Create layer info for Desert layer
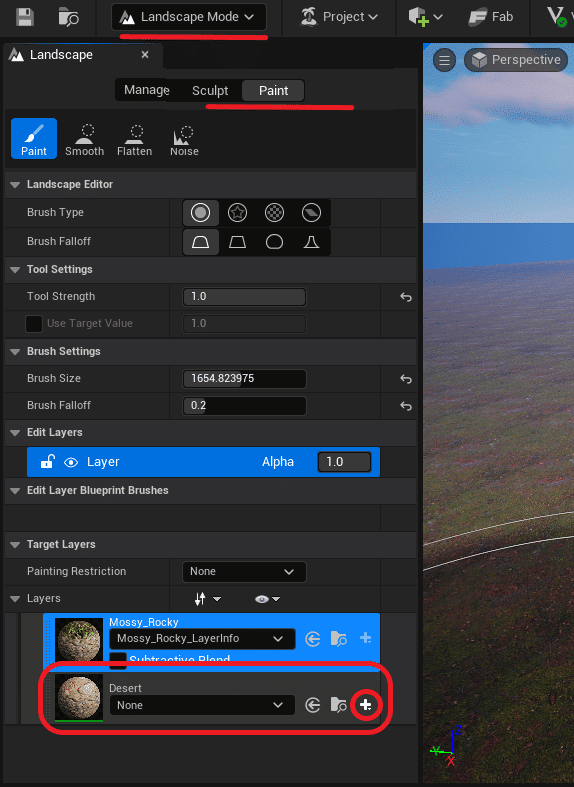 tap(366, 705)
